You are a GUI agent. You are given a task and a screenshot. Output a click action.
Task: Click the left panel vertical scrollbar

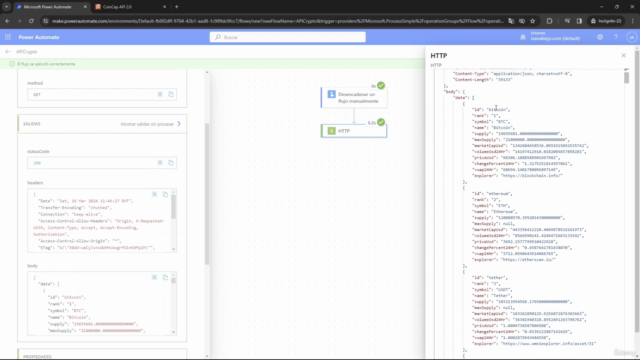click(x=207, y=194)
